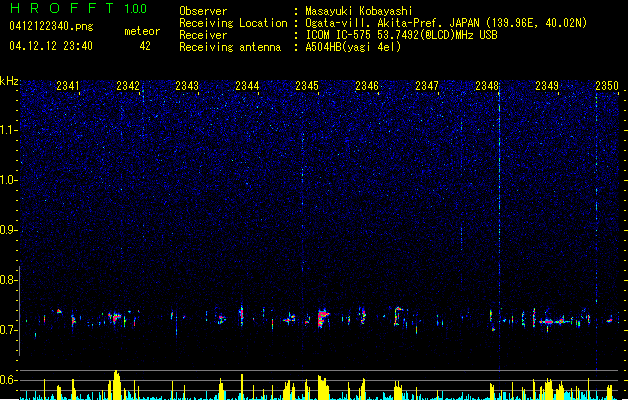The width and height of the screenshot is (629, 400).
Task: Click the A504HB(yagi 4el) antenna text
Action: pyautogui.click(x=353, y=47)
